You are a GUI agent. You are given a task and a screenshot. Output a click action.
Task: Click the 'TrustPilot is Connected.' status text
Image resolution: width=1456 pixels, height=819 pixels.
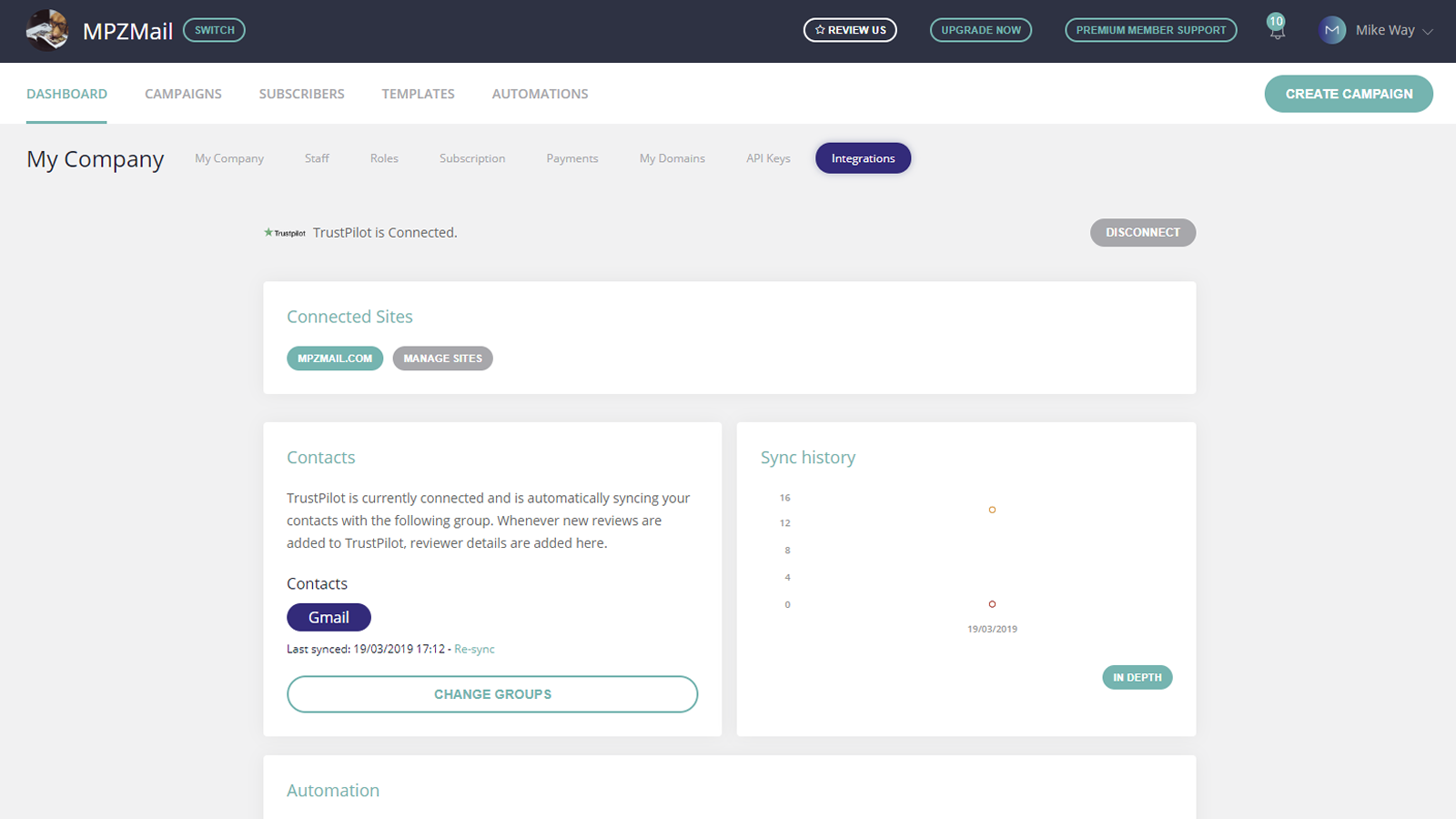385,233
